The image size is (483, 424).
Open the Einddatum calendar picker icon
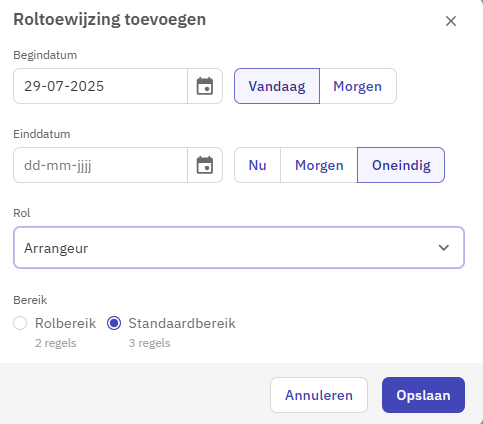click(x=205, y=165)
